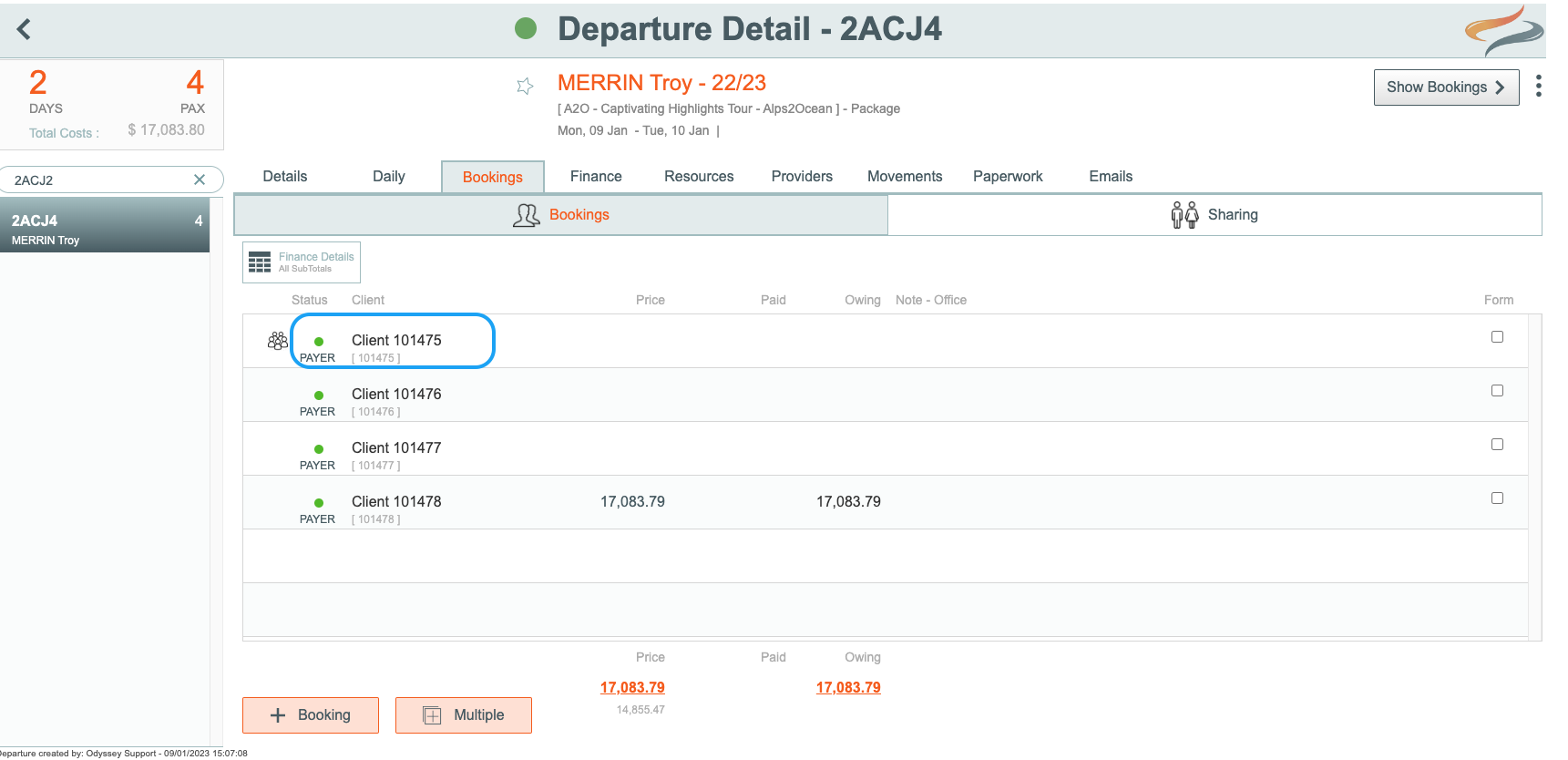This screenshot has height=760, width=1568.
Task: Clear the 2ACJ2 search field
Action: pyautogui.click(x=200, y=180)
